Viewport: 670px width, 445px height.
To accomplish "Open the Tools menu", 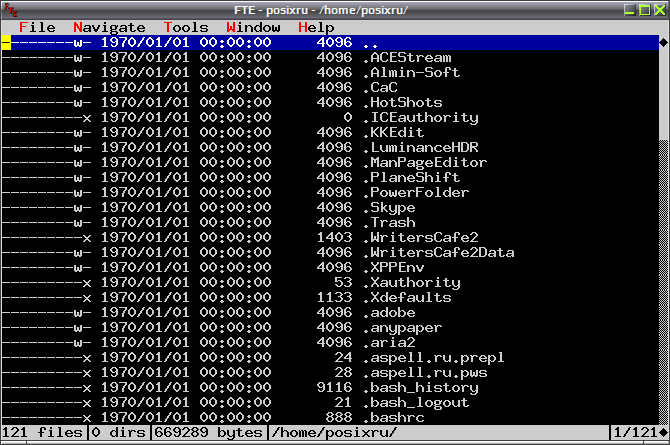I will pyautogui.click(x=186, y=27).
